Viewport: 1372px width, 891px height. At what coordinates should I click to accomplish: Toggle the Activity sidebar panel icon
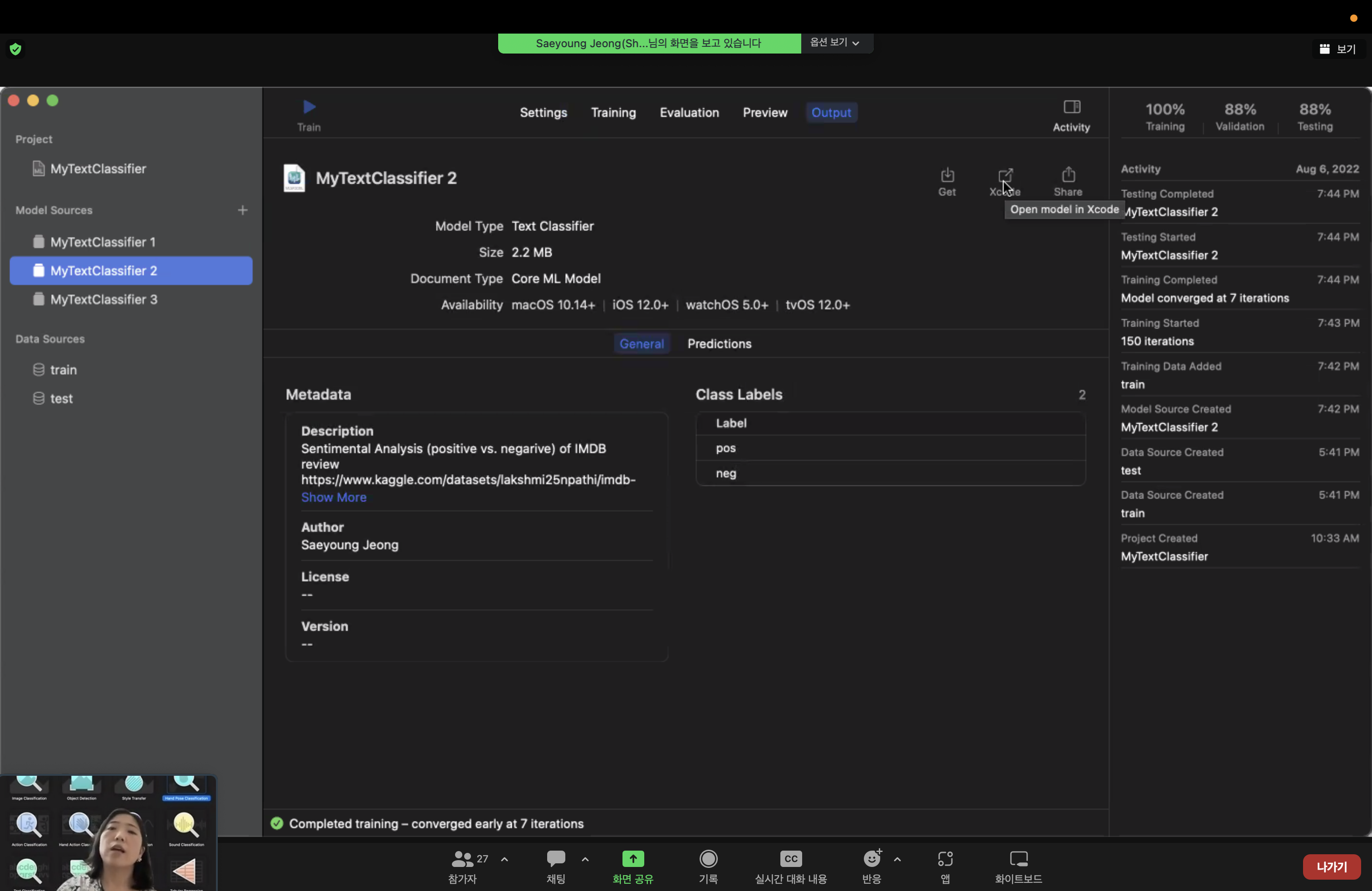click(1072, 107)
